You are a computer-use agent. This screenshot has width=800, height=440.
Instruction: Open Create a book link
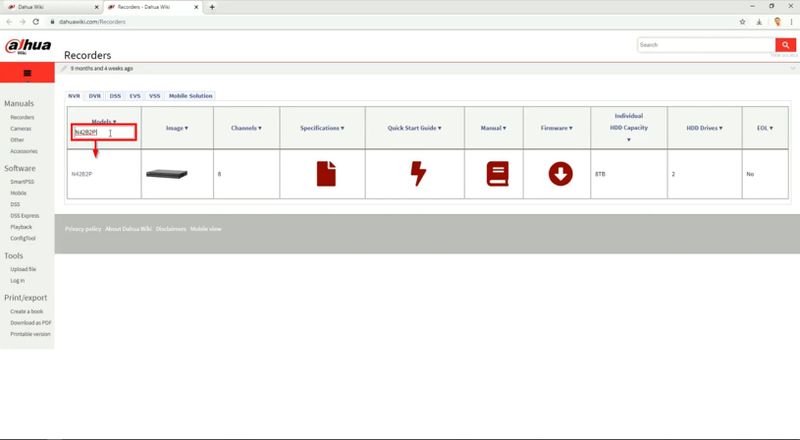[27, 311]
